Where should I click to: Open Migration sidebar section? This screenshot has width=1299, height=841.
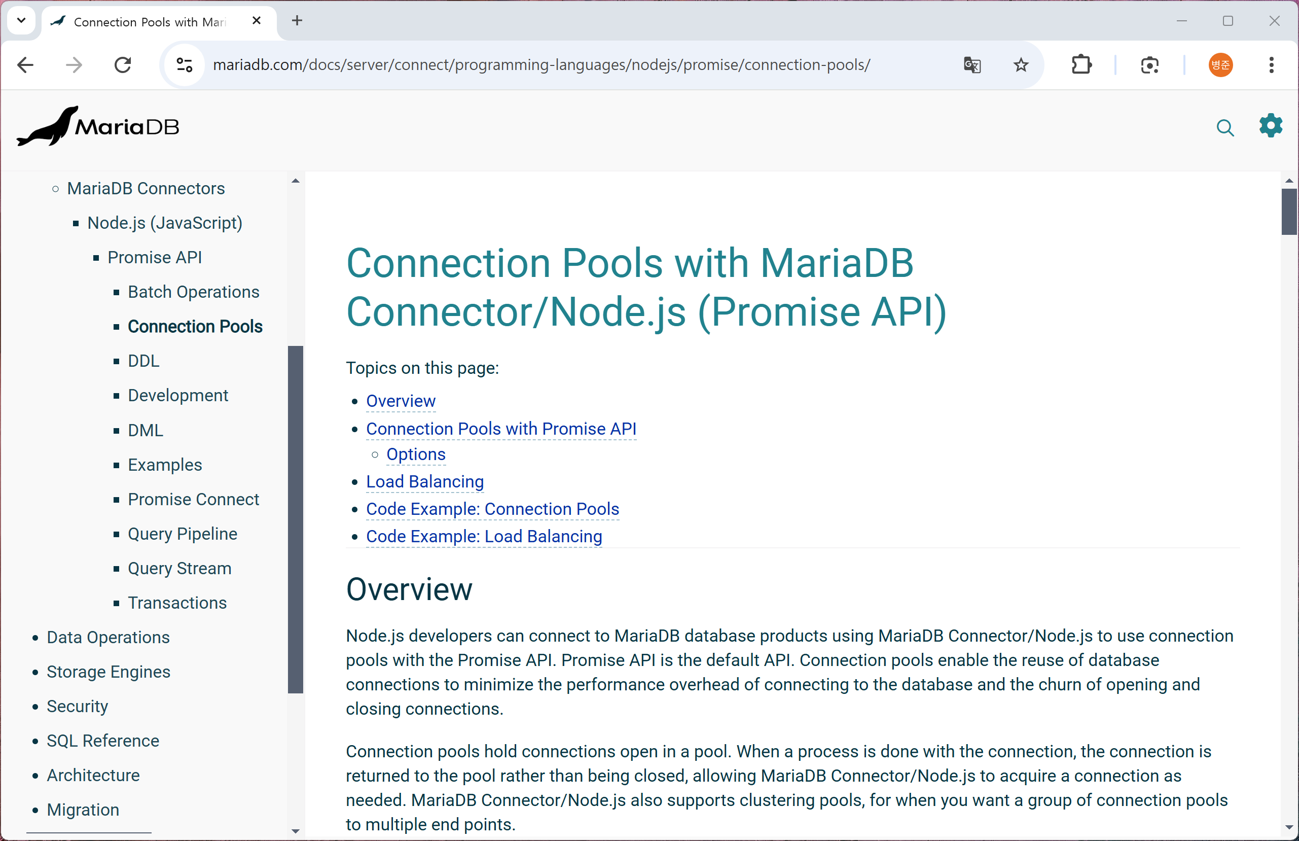click(83, 810)
